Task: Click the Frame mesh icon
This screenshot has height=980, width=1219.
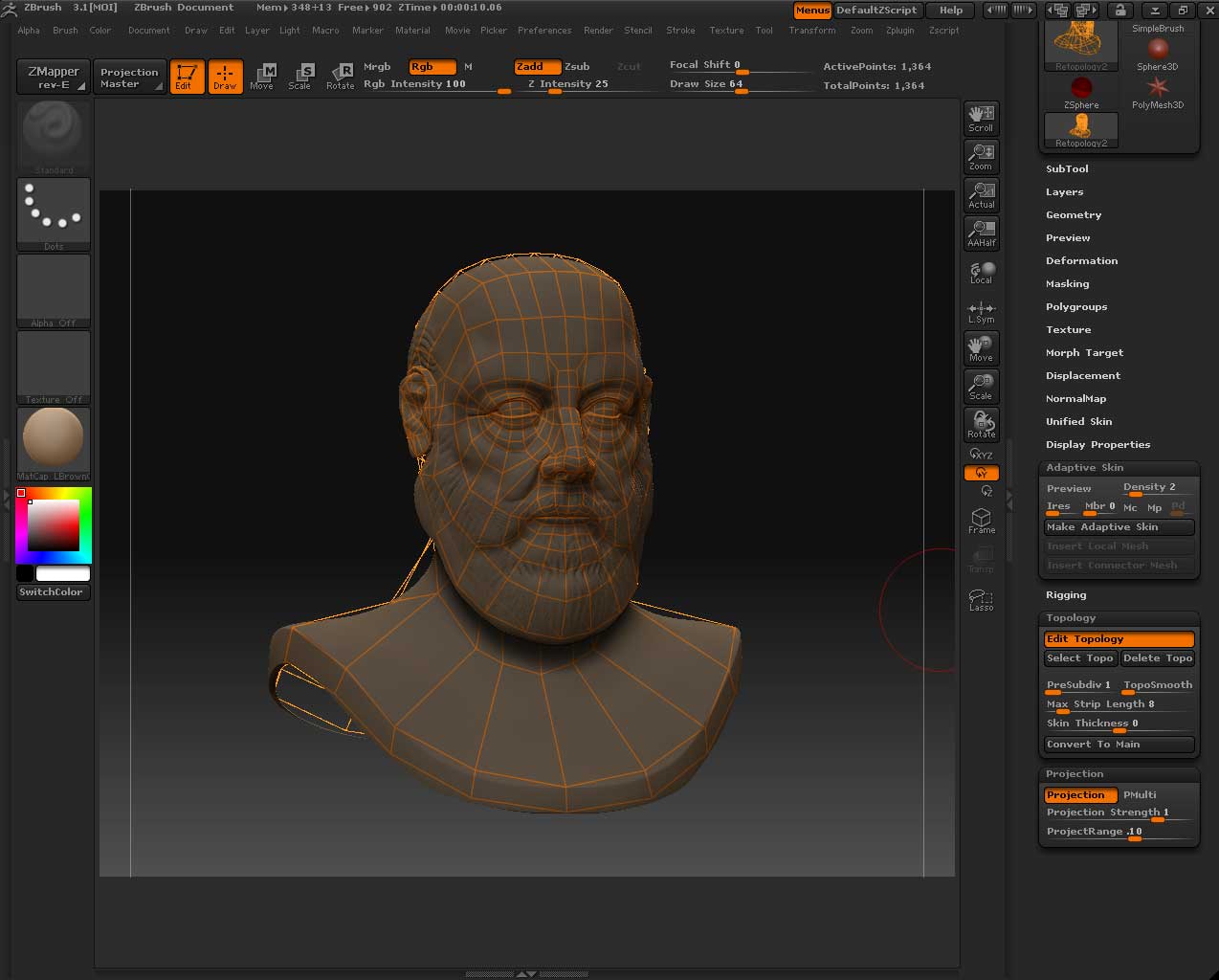Action: [x=981, y=520]
